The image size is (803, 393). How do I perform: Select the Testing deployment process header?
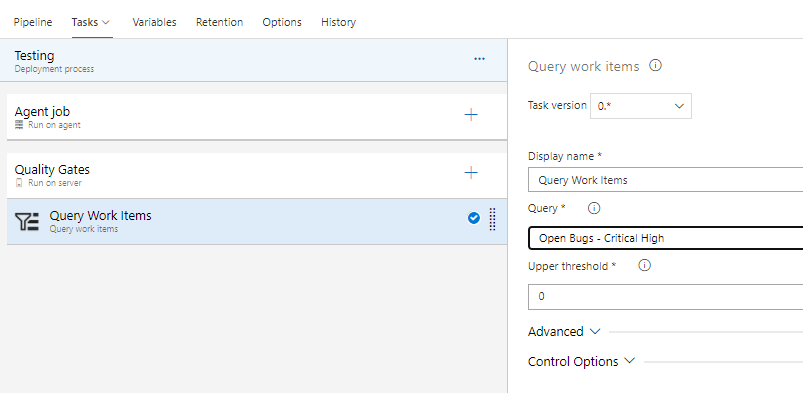(253, 60)
